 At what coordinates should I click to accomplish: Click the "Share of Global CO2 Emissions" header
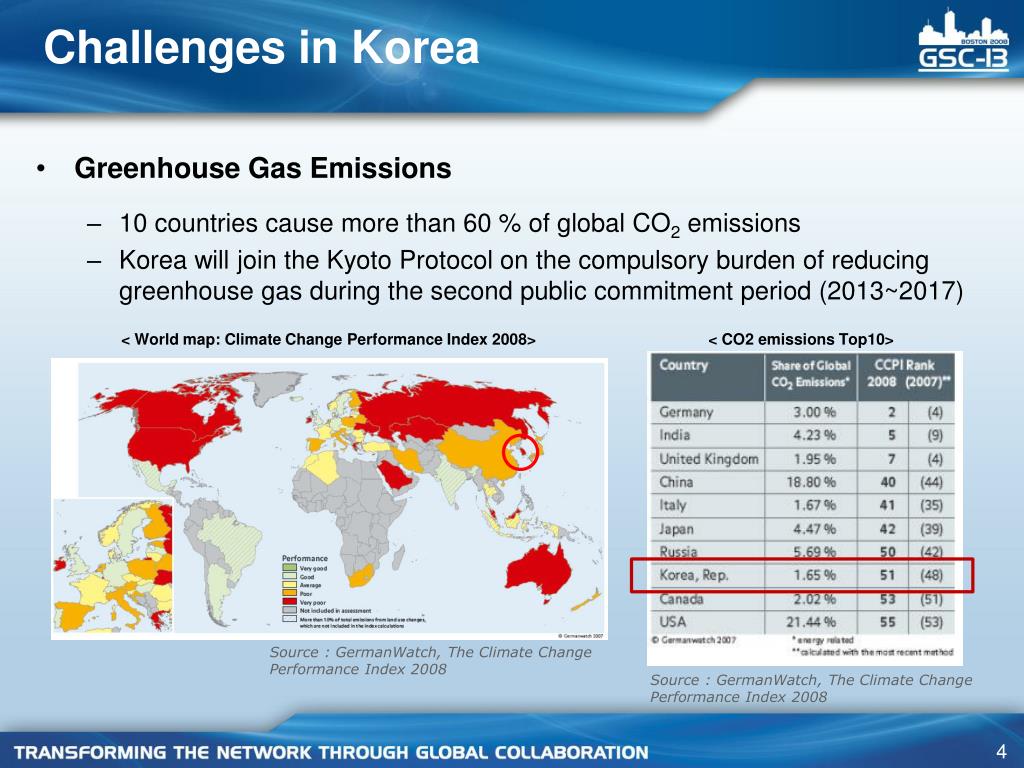(810, 374)
